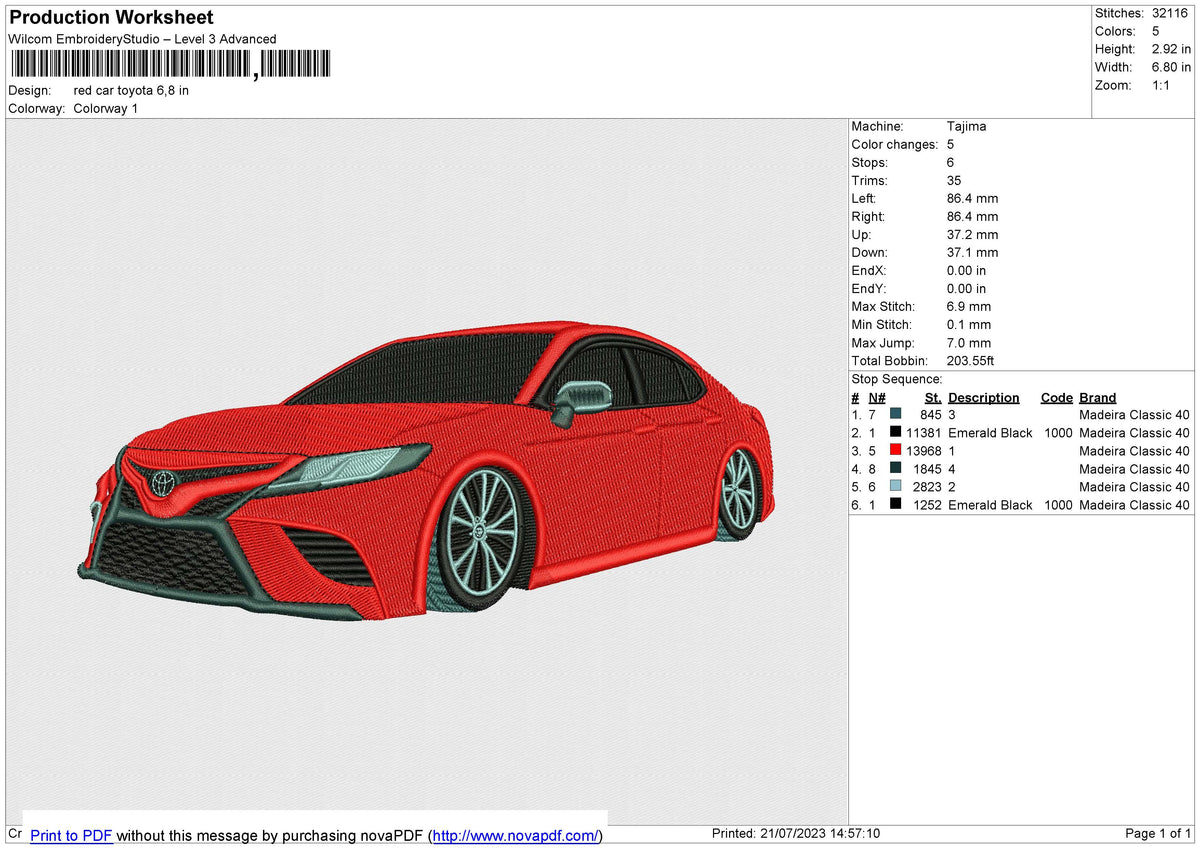Viewport: 1200px width, 848px height.
Task: Click the 'Stop Sequence:' label
Action: tap(897, 379)
